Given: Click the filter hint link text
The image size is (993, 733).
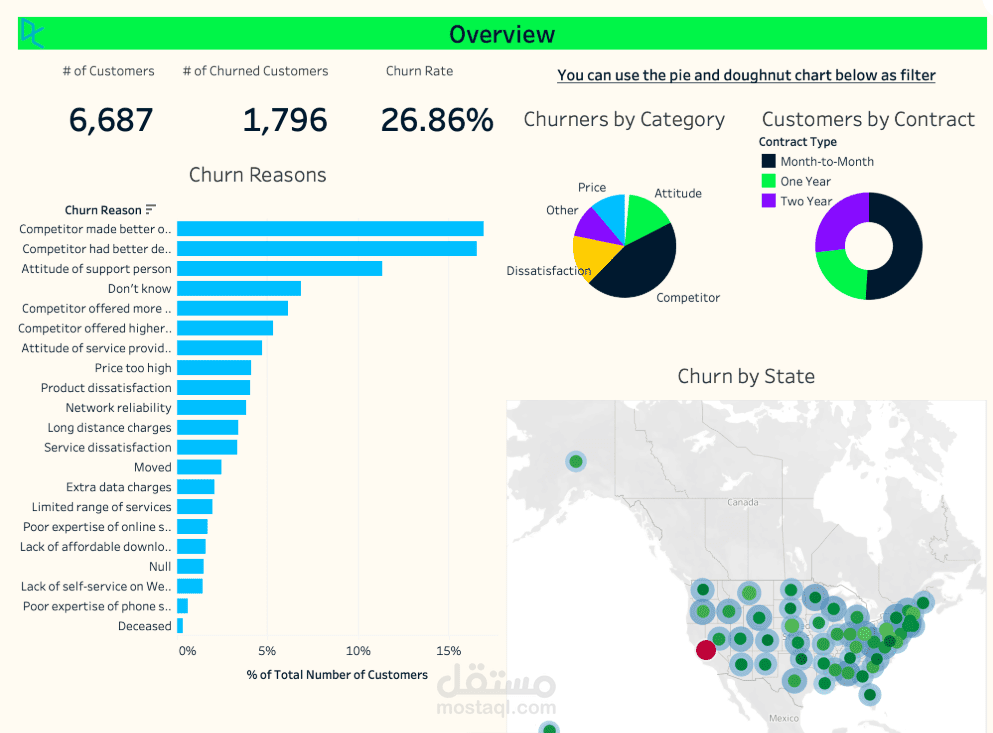Looking at the screenshot, I should click(x=746, y=75).
